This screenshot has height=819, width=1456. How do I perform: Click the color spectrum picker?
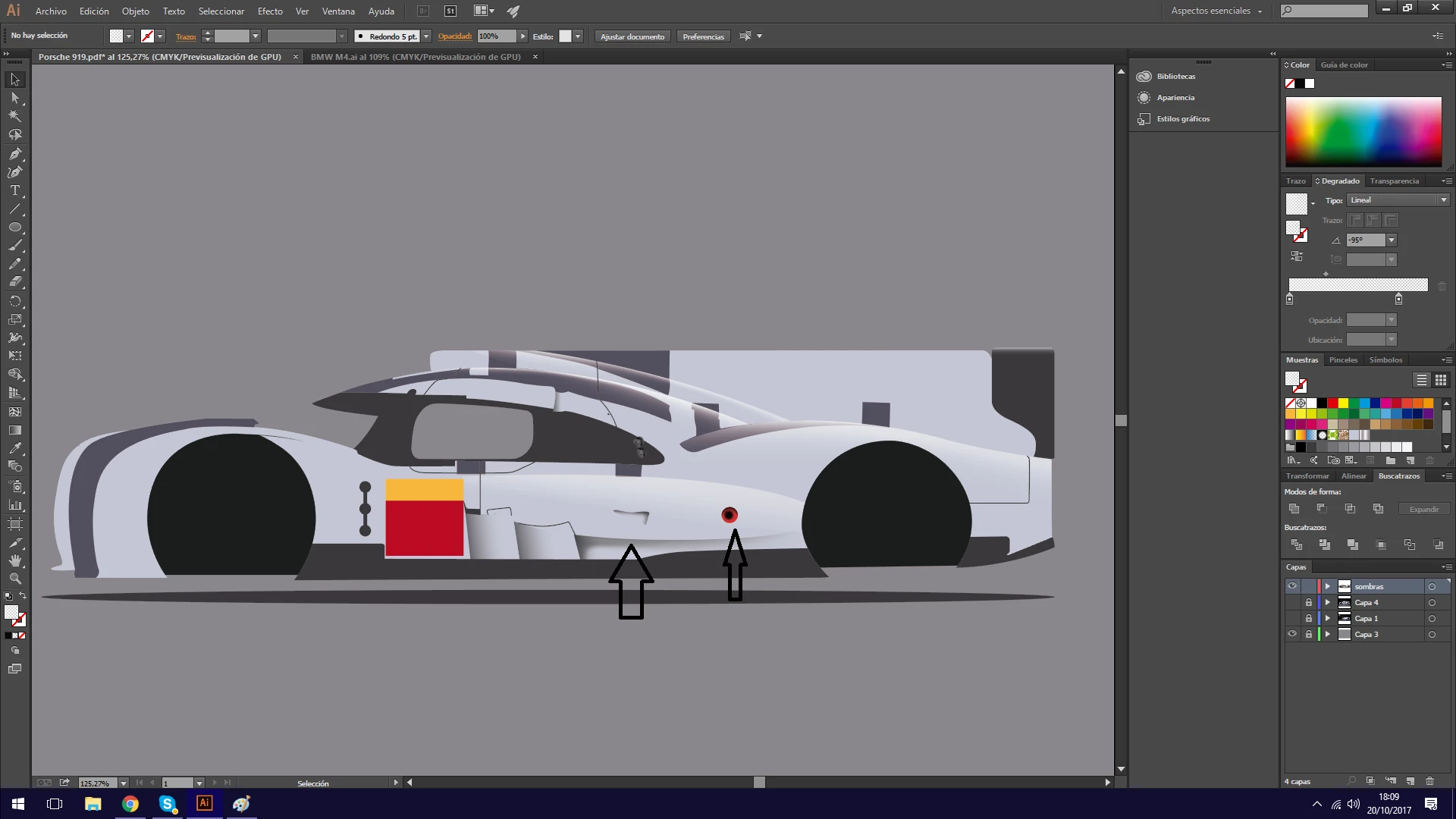tap(1363, 131)
